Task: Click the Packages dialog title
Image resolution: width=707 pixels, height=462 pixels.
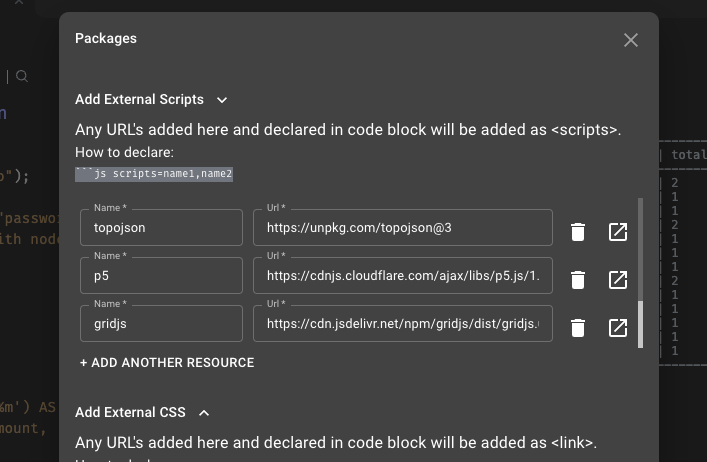Action: [x=106, y=39]
